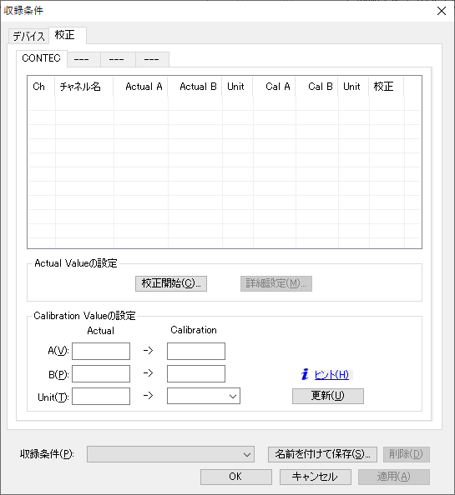This screenshot has height=495, width=455.
Task: Click the 校正 column header in table
Action: [x=386, y=87]
